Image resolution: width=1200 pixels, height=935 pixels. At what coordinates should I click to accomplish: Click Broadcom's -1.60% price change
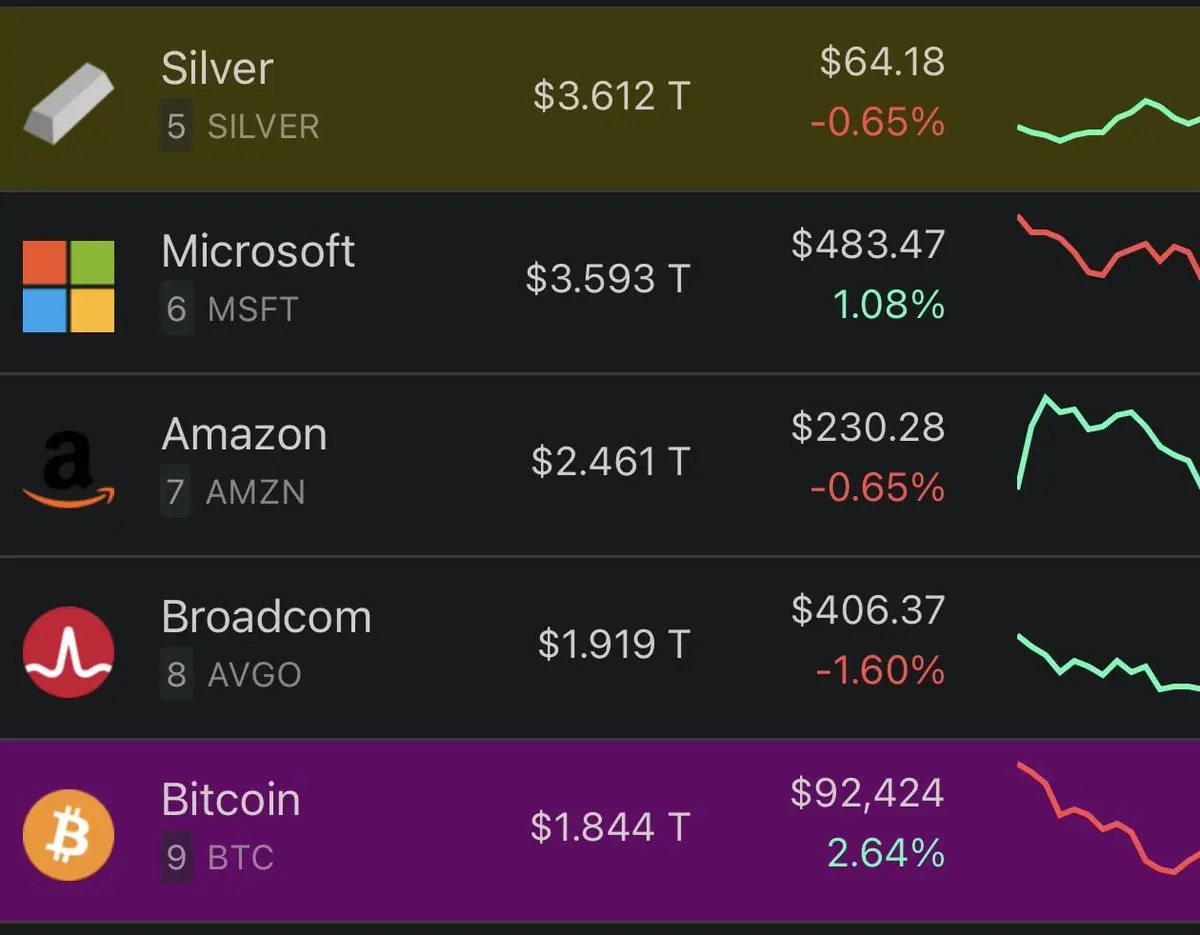click(x=879, y=670)
